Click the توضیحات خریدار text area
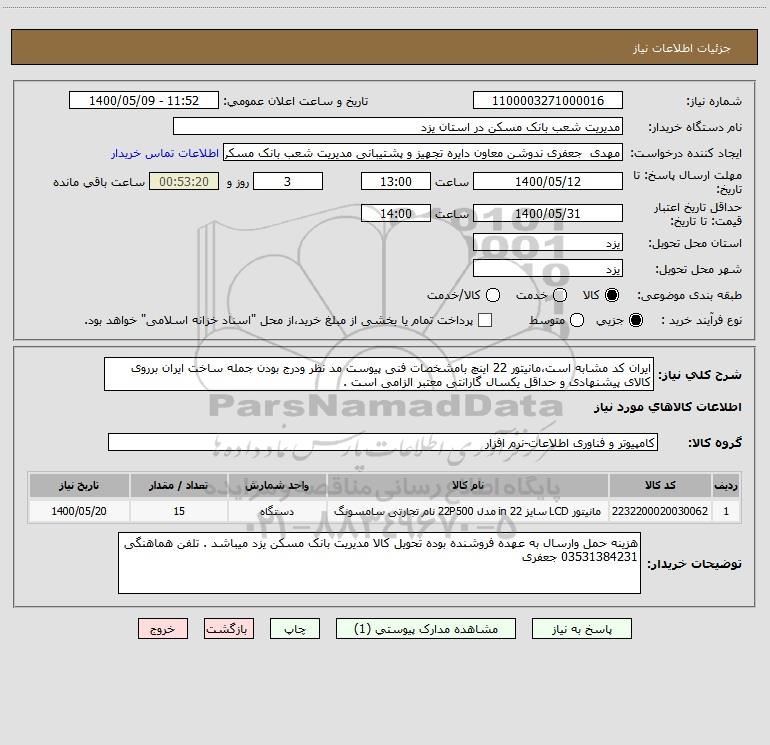The height and width of the screenshot is (745, 770). (x=380, y=563)
